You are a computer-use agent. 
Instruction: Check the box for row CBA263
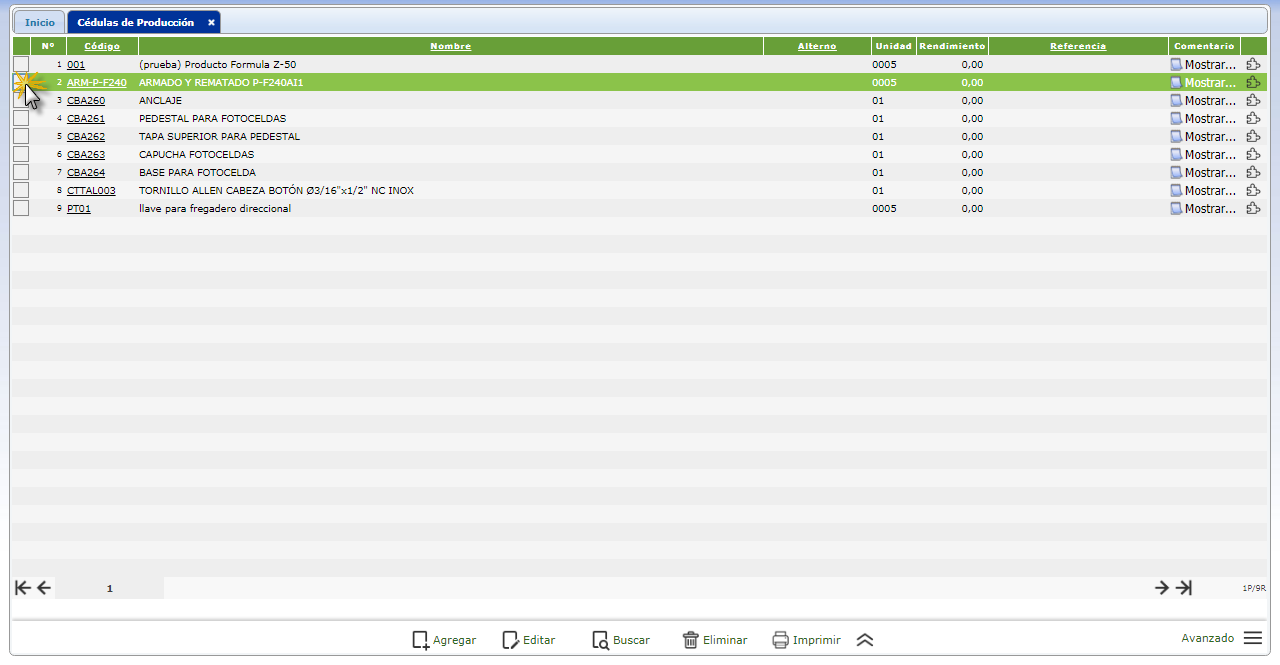(21, 154)
